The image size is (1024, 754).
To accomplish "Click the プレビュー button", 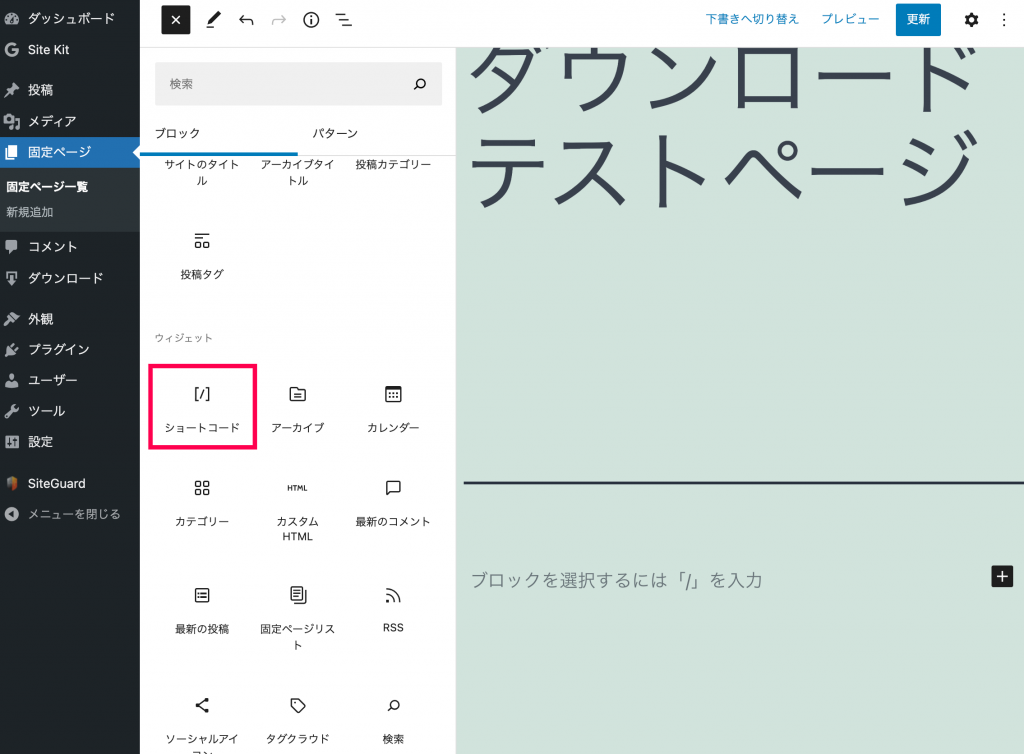I will 850,19.
